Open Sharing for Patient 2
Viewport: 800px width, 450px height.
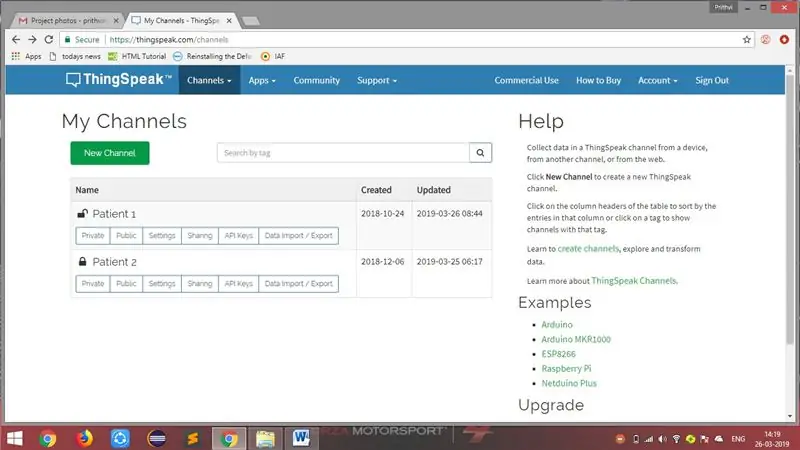199,284
